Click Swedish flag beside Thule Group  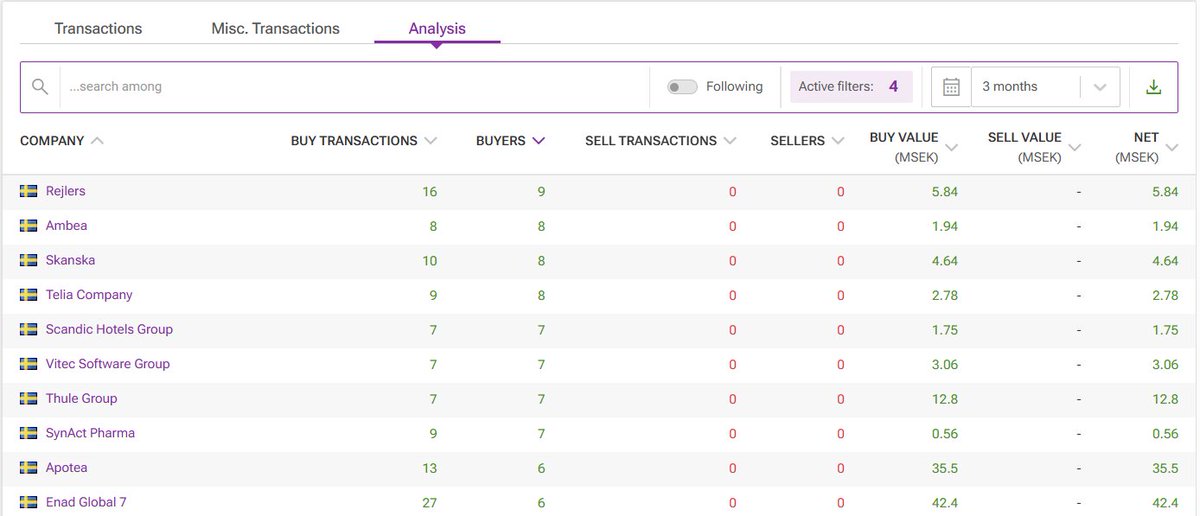tap(29, 398)
